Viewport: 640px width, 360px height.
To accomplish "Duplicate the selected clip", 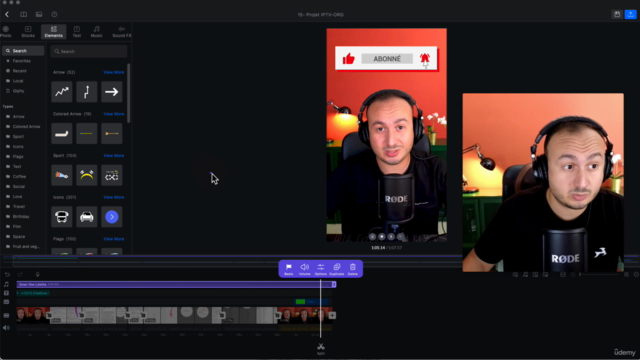I will point(337,269).
